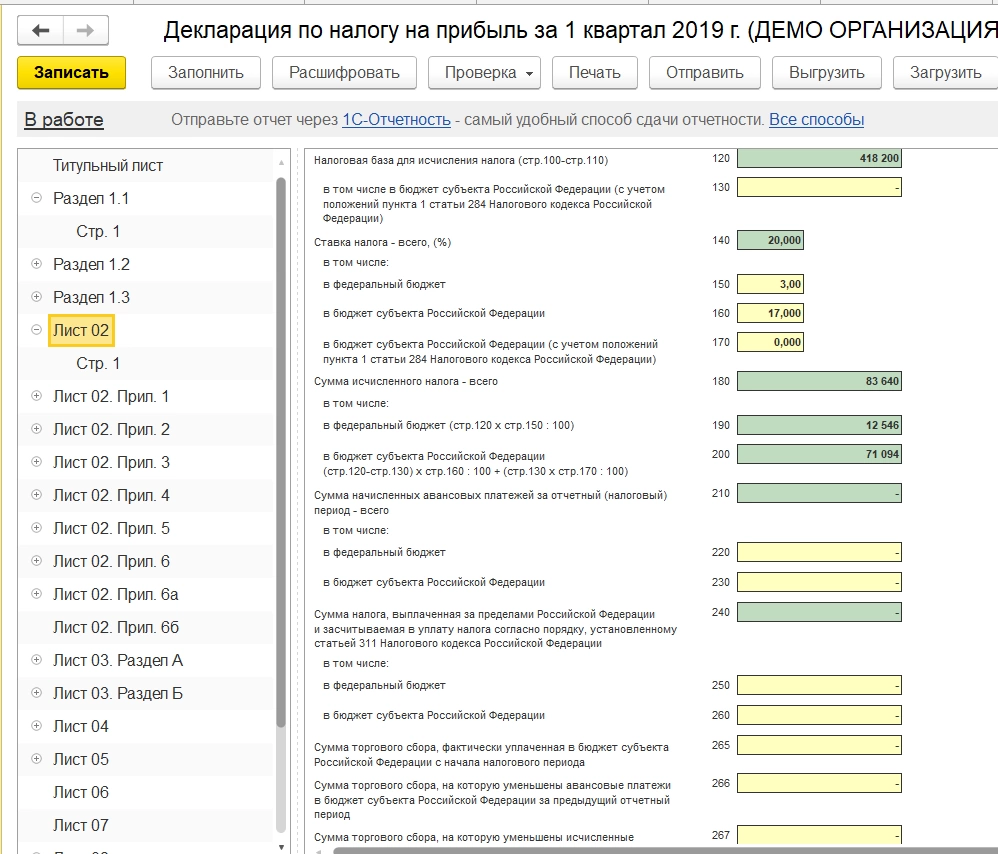
Task: Click the Заполнить button
Action: pos(206,73)
